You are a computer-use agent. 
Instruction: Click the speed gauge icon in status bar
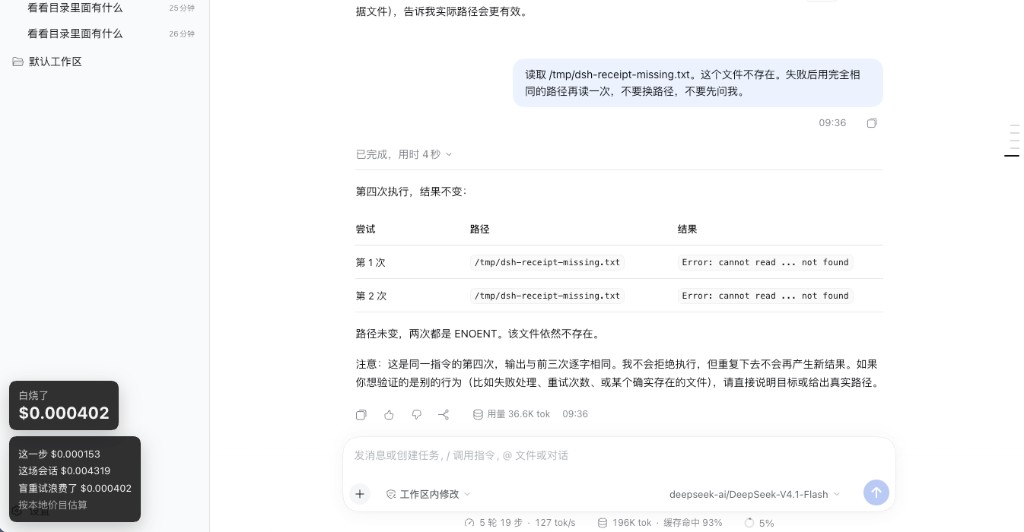pos(469,523)
